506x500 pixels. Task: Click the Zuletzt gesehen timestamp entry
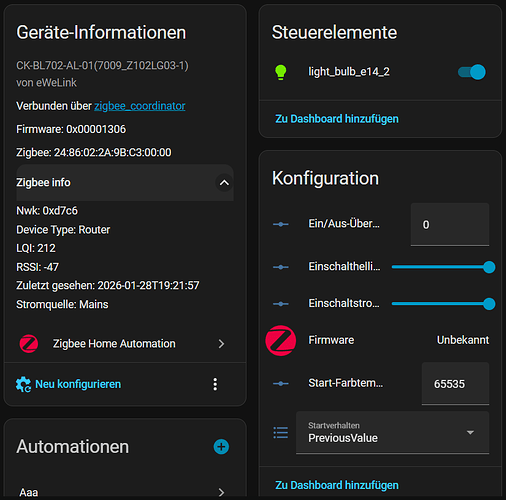[108, 285]
